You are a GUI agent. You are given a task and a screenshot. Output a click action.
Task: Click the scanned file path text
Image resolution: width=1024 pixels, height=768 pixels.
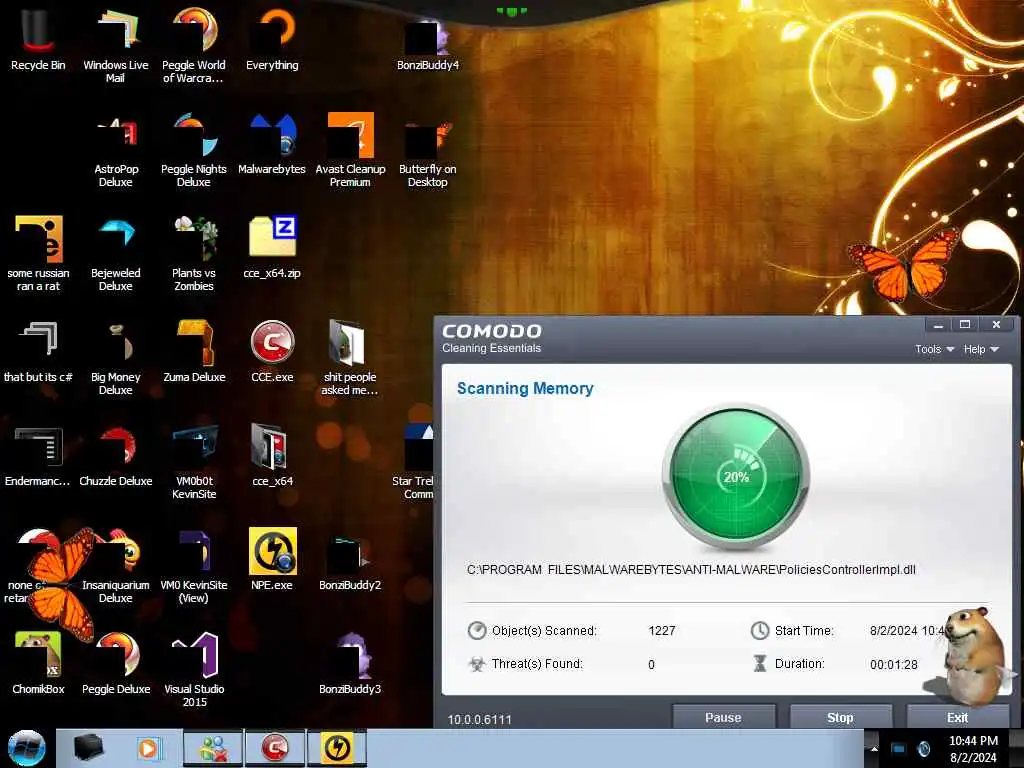[x=691, y=569]
